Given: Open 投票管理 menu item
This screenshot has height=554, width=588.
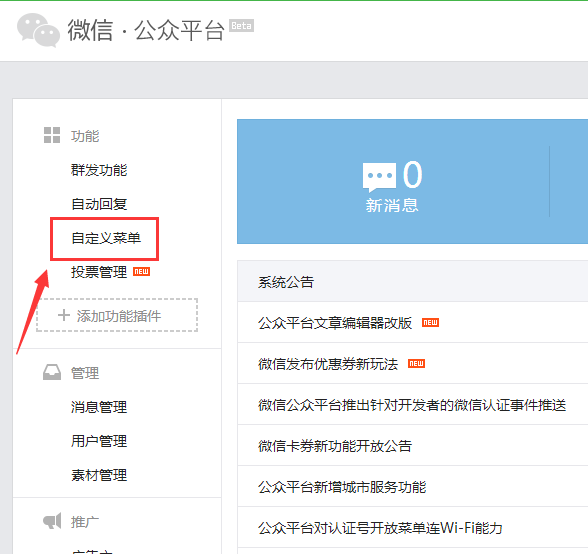Looking at the screenshot, I should point(99,272).
